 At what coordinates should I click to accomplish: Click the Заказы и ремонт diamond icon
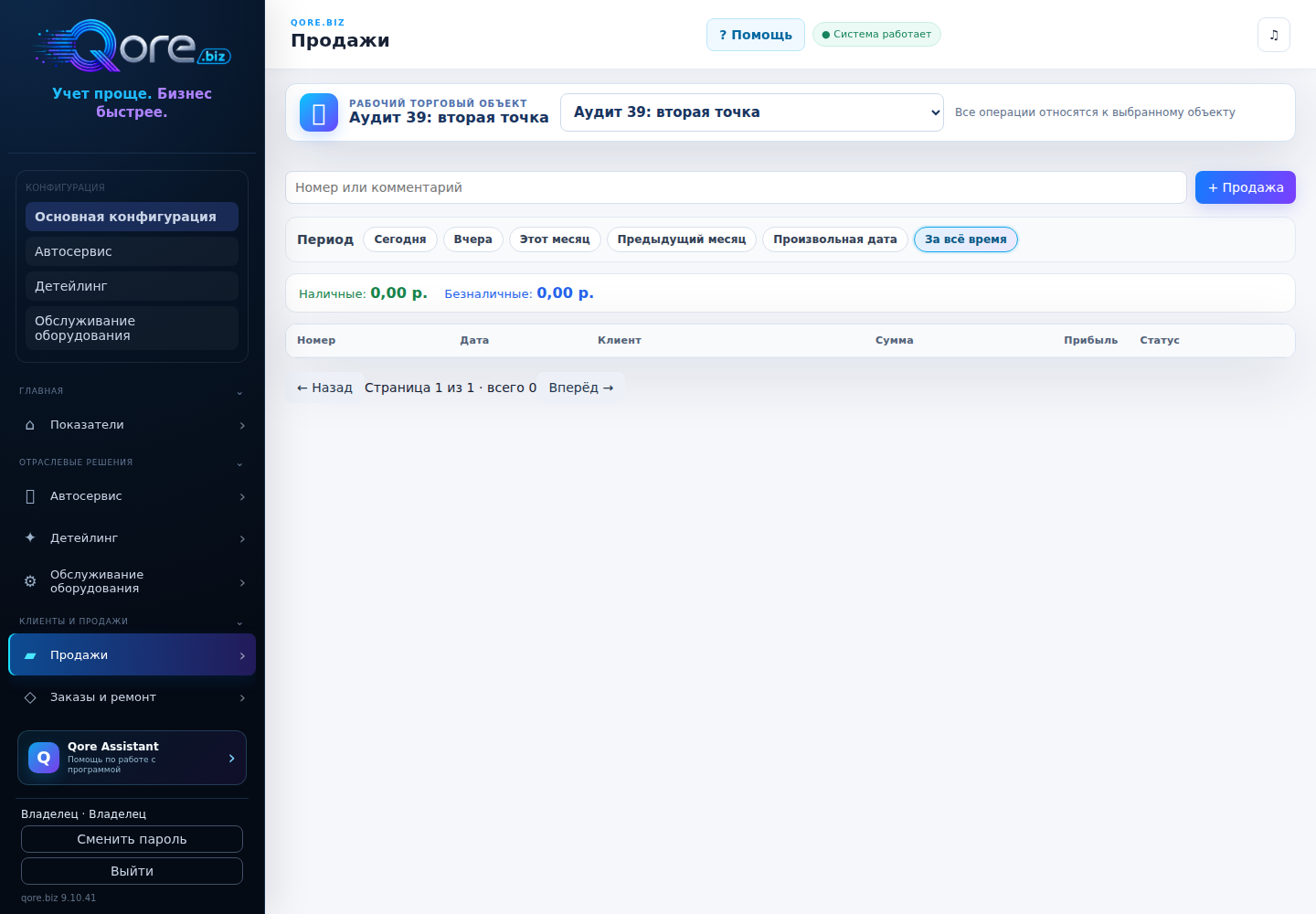[x=30, y=697]
